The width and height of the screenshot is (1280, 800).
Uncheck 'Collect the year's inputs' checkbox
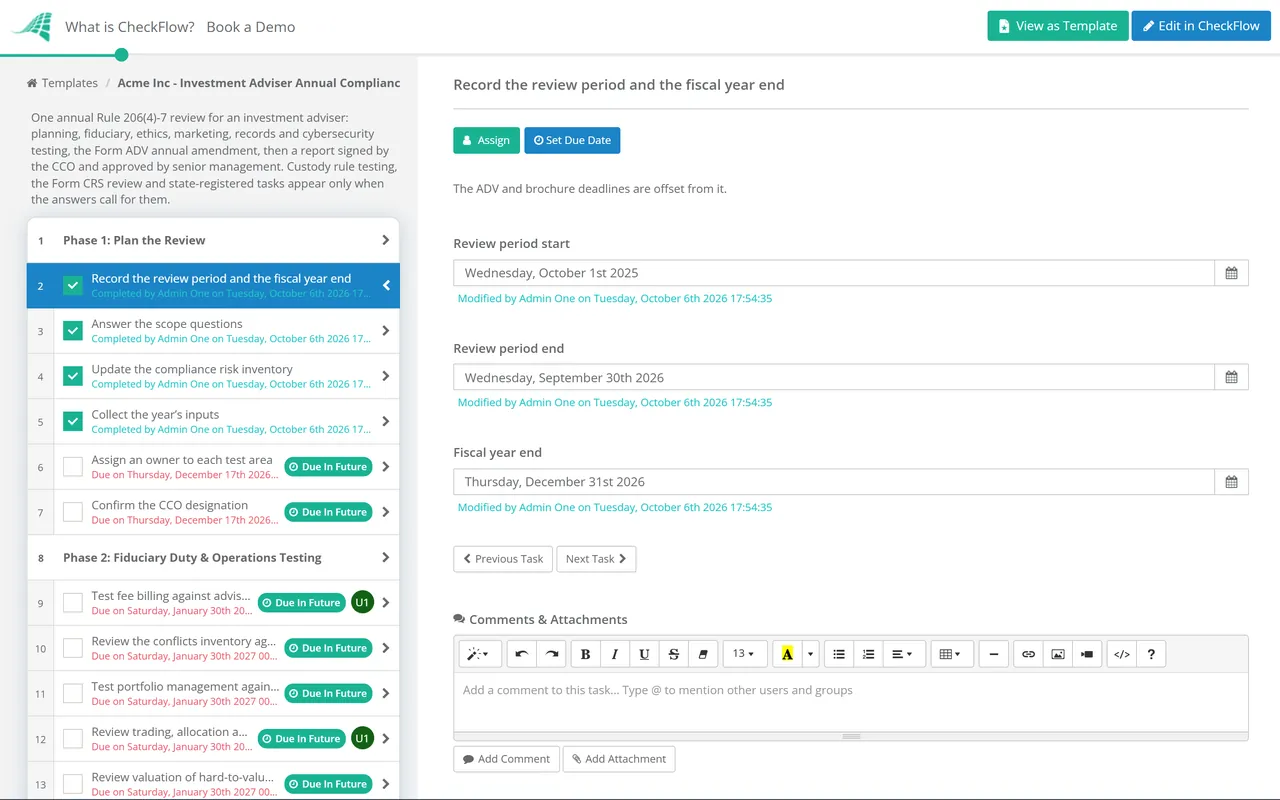(x=73, y=421)
